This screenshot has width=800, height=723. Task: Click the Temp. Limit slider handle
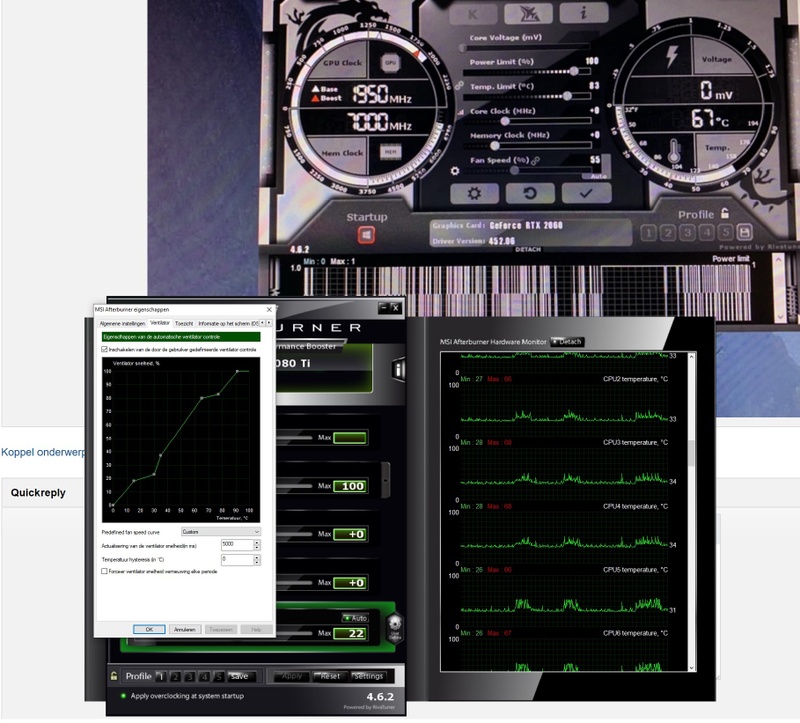(567, 96)
